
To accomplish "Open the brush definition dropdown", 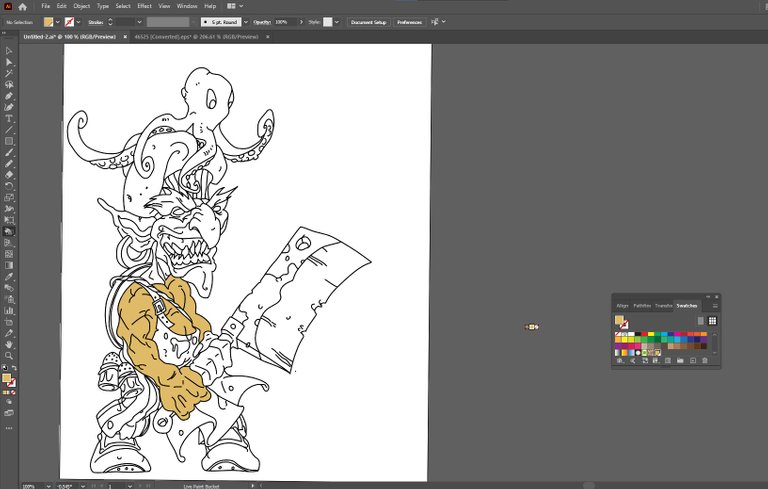I will [x=245, y=22].
